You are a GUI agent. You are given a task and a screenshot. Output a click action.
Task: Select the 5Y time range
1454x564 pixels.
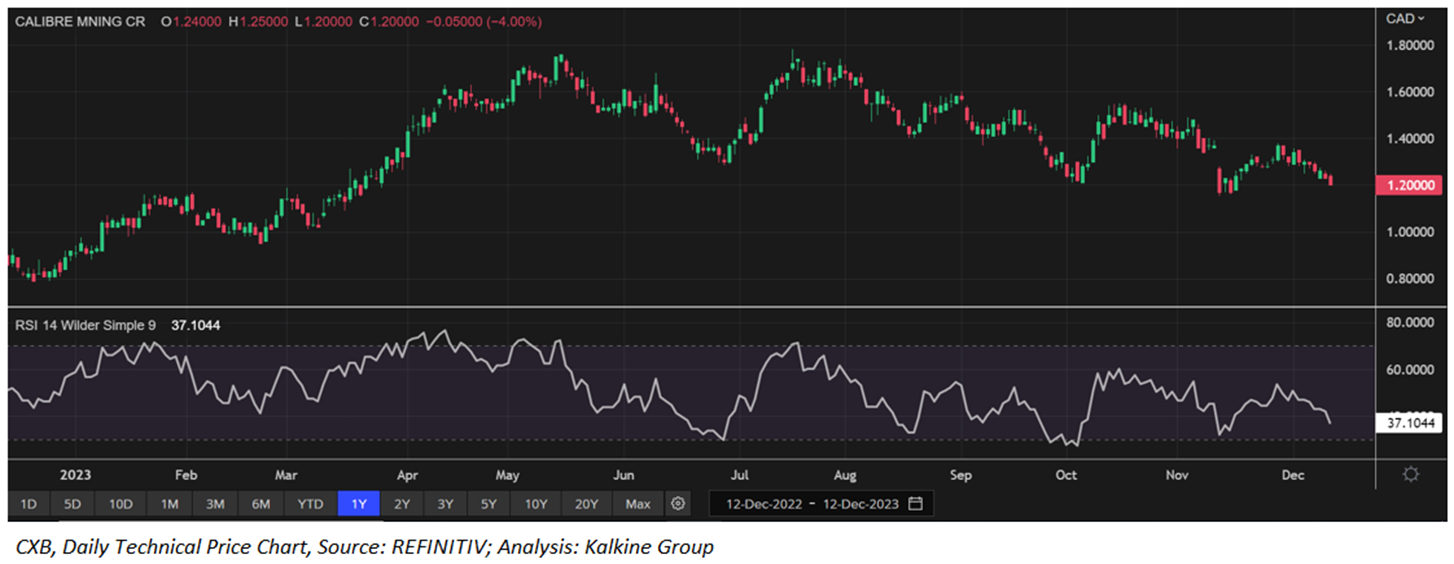tap(488, 504)
